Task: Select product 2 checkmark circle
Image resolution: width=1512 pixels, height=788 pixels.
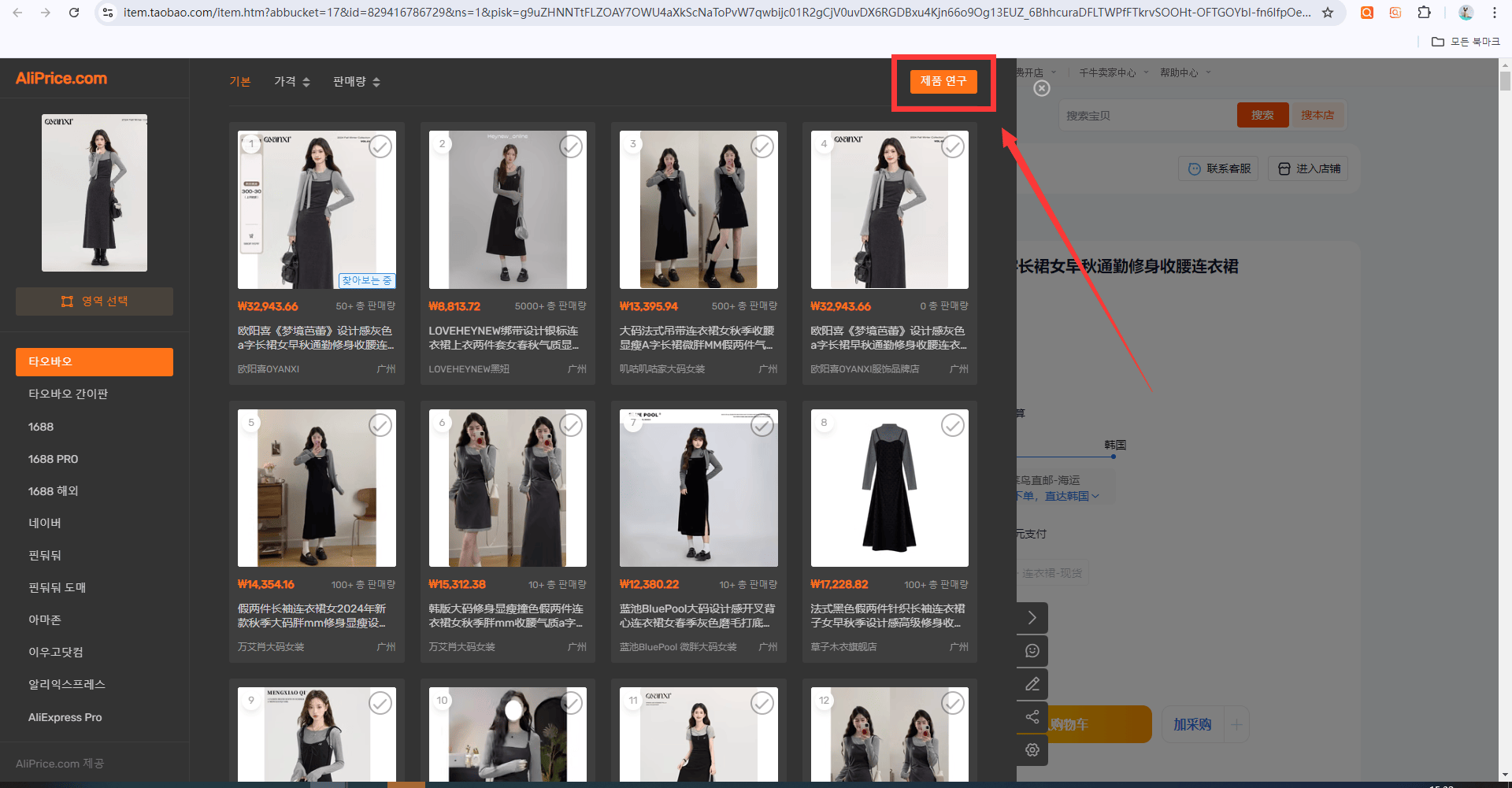Action: click(x=571, y=146)
